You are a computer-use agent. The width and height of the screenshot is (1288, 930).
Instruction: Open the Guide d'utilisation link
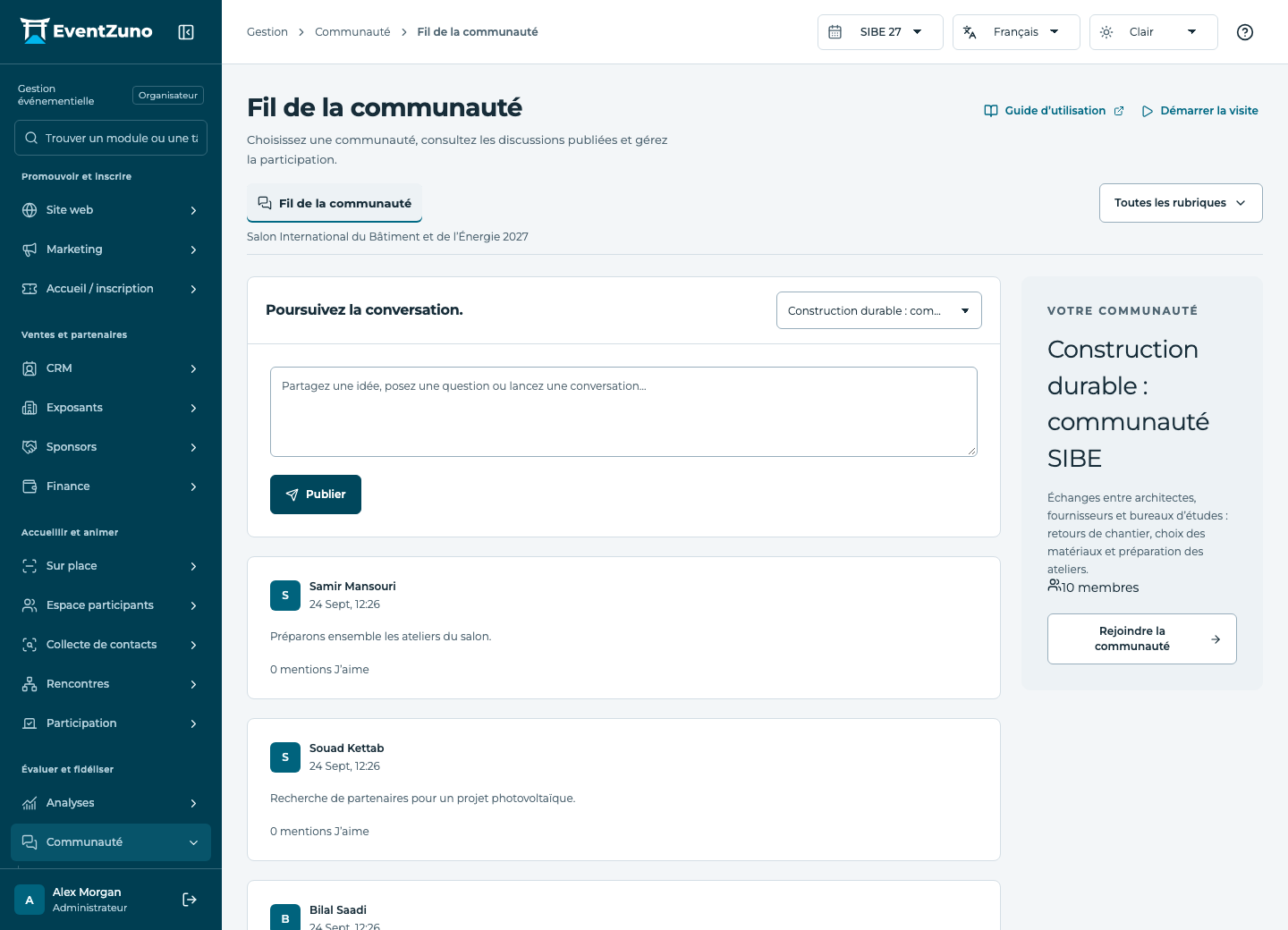tap(1054, 111)
